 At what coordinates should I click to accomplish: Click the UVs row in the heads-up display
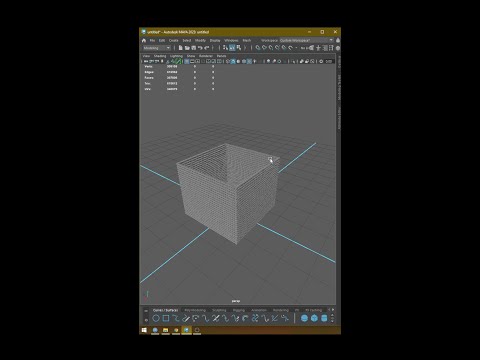(179, 89)
